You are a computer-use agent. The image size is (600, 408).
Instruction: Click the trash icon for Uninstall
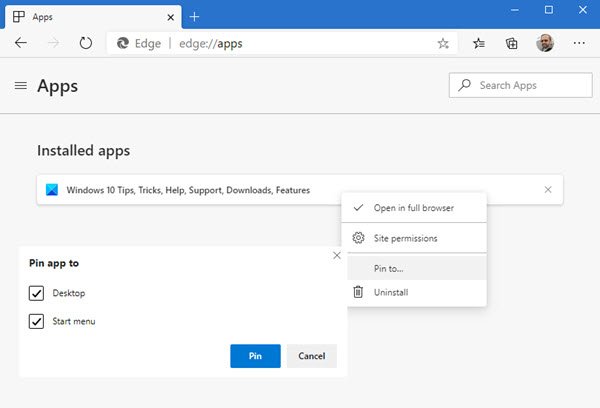(358, 292)
